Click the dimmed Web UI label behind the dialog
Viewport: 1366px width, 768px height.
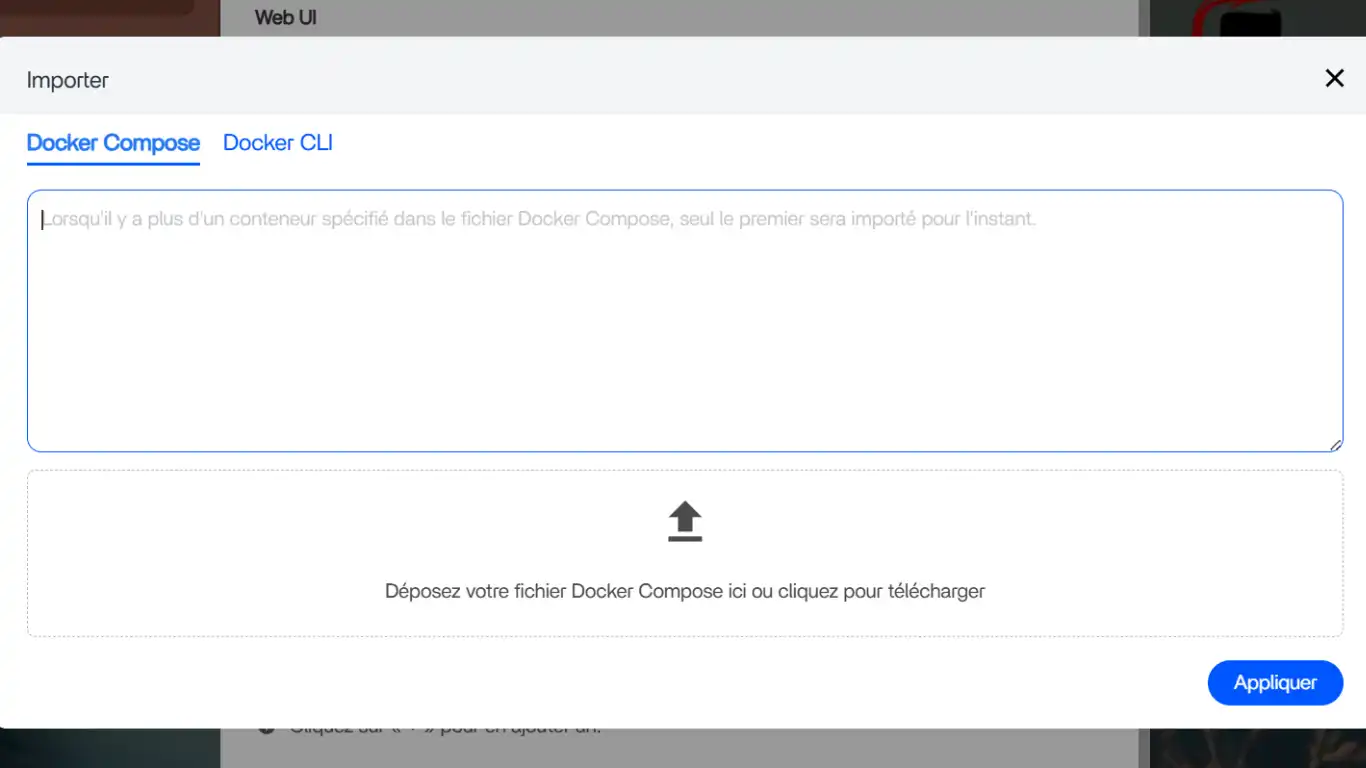point(286,17)
